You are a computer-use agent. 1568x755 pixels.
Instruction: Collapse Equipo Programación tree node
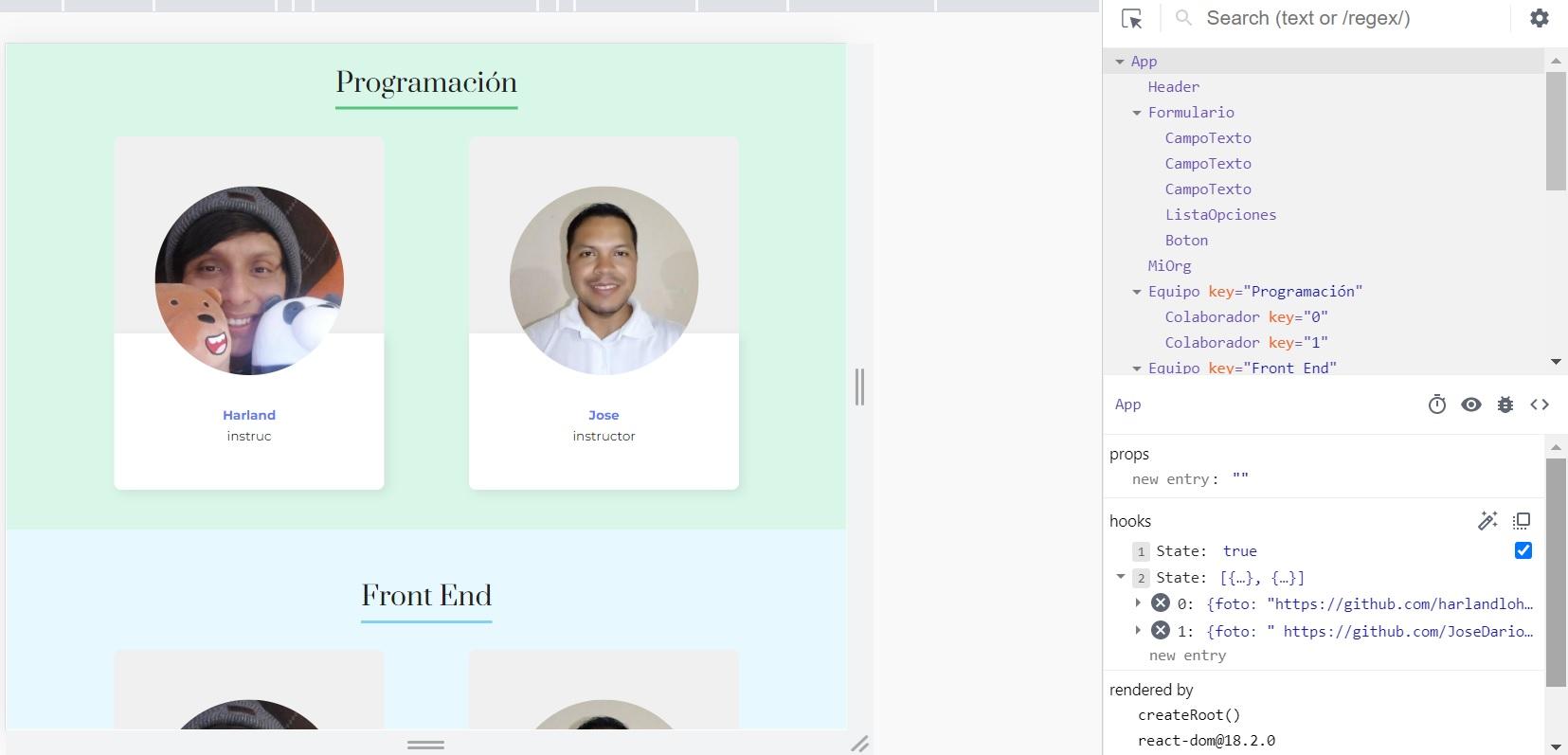point(1137,292)
